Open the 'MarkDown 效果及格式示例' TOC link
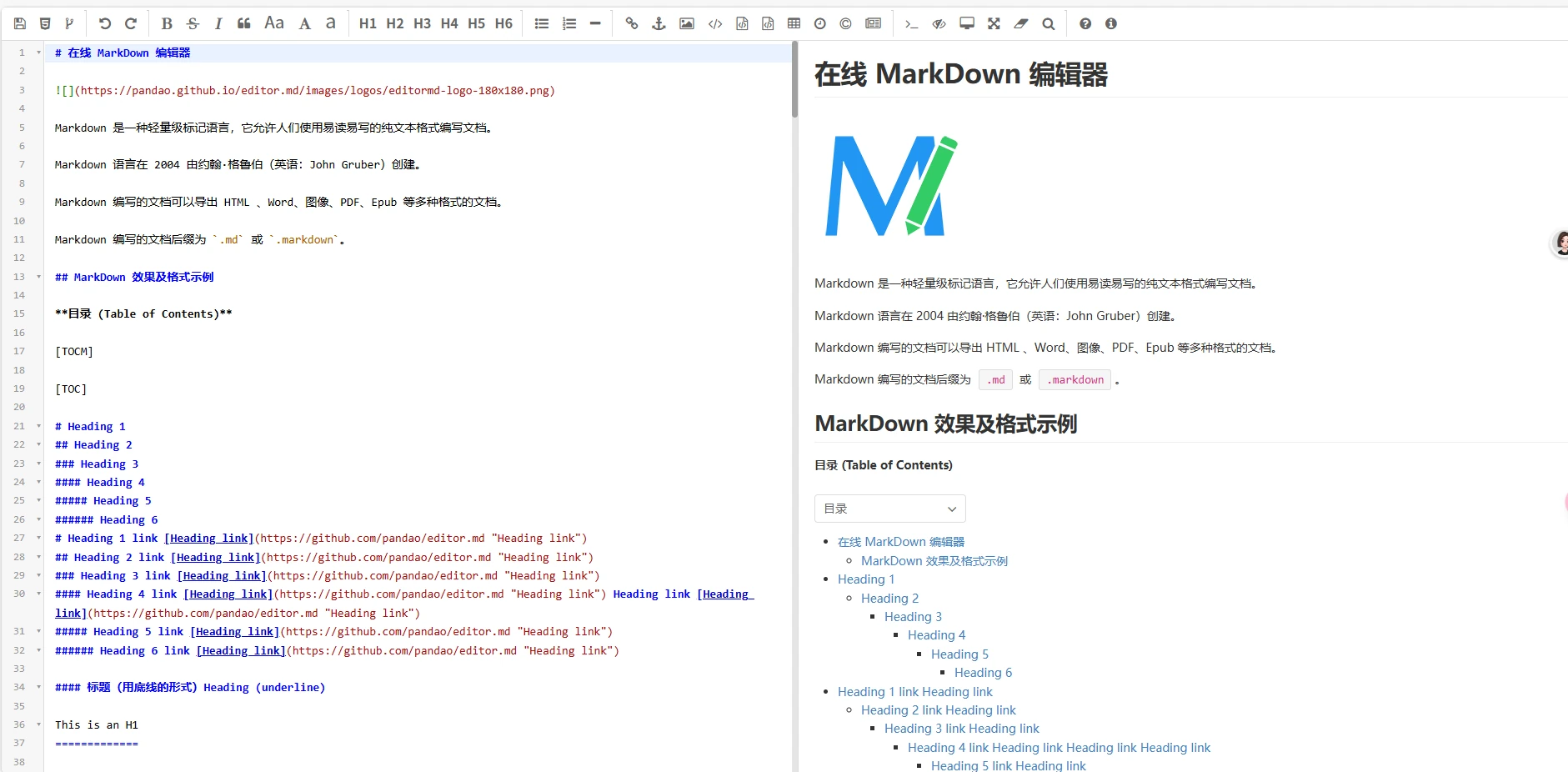The height and width of the screenshot is (772, 1568). click(934, 561)
